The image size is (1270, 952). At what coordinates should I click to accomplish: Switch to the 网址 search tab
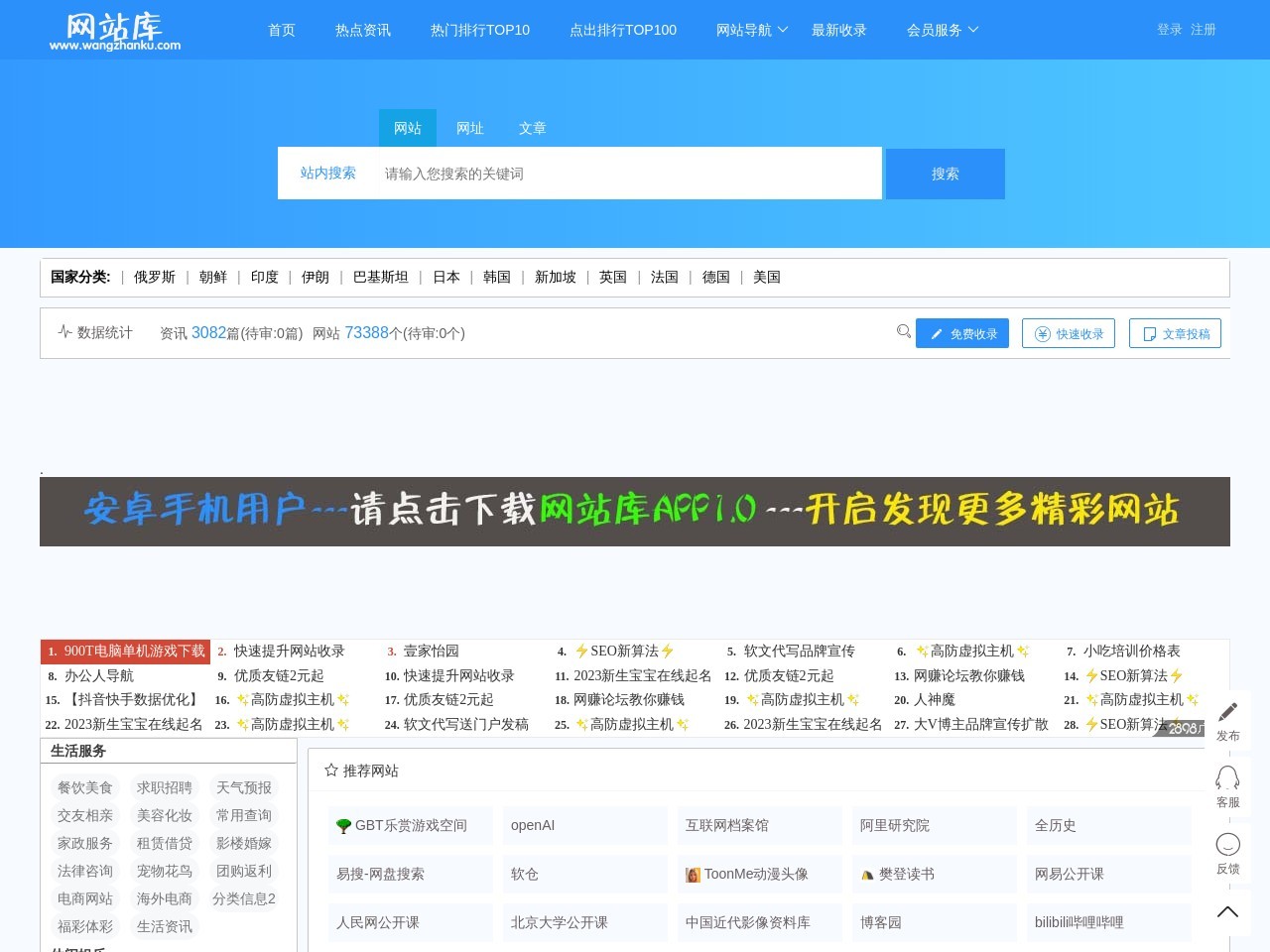coord(470,128)
